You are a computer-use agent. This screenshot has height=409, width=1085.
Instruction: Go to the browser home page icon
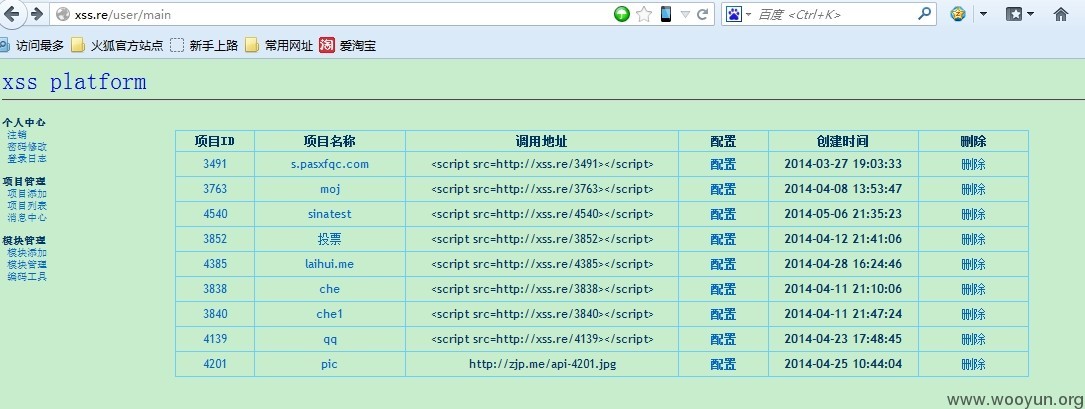click(1061, 14)
